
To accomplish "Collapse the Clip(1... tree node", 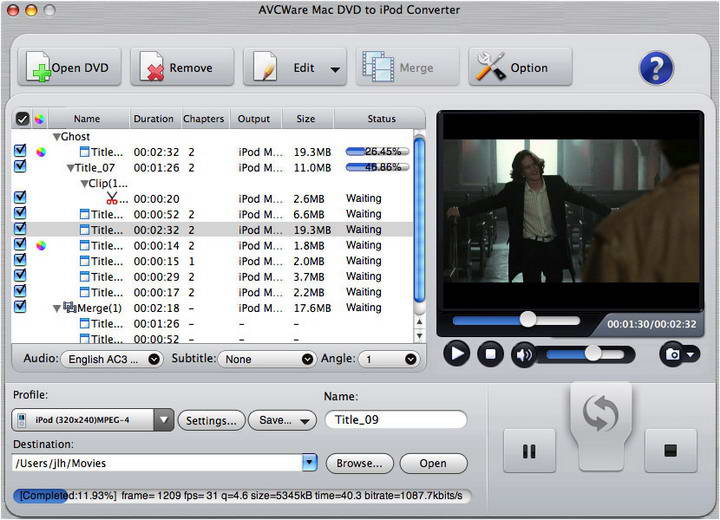I will [x=84, y=184].
